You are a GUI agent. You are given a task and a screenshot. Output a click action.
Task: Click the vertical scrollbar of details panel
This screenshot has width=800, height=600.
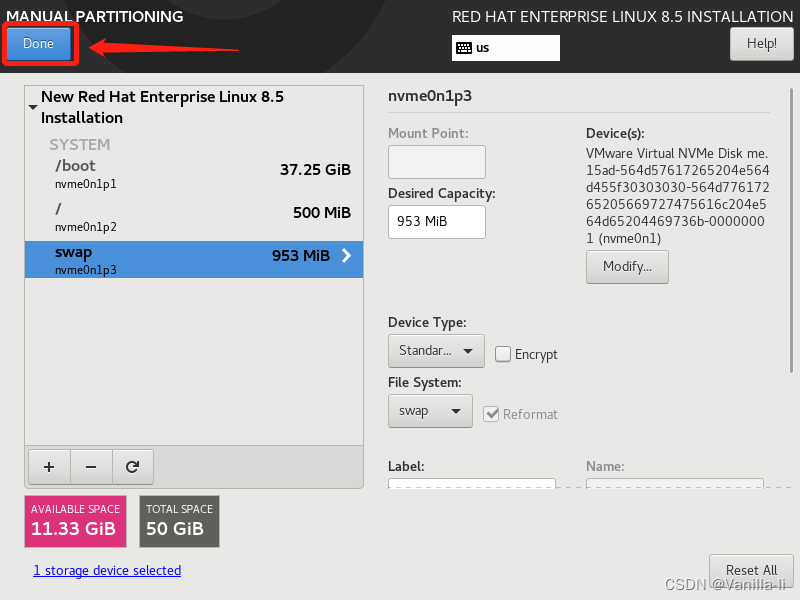click(791, 230)
